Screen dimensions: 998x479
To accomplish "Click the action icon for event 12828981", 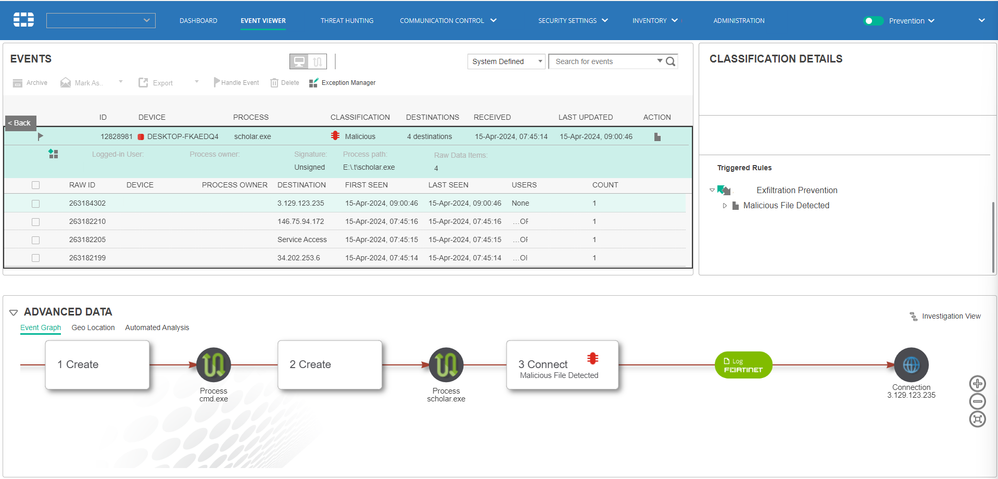I will click(x=657, y=137).
